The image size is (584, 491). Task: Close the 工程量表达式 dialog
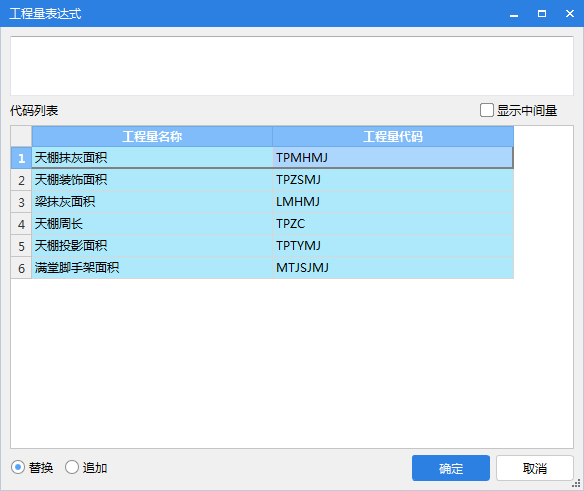click(x=569, y=14)
